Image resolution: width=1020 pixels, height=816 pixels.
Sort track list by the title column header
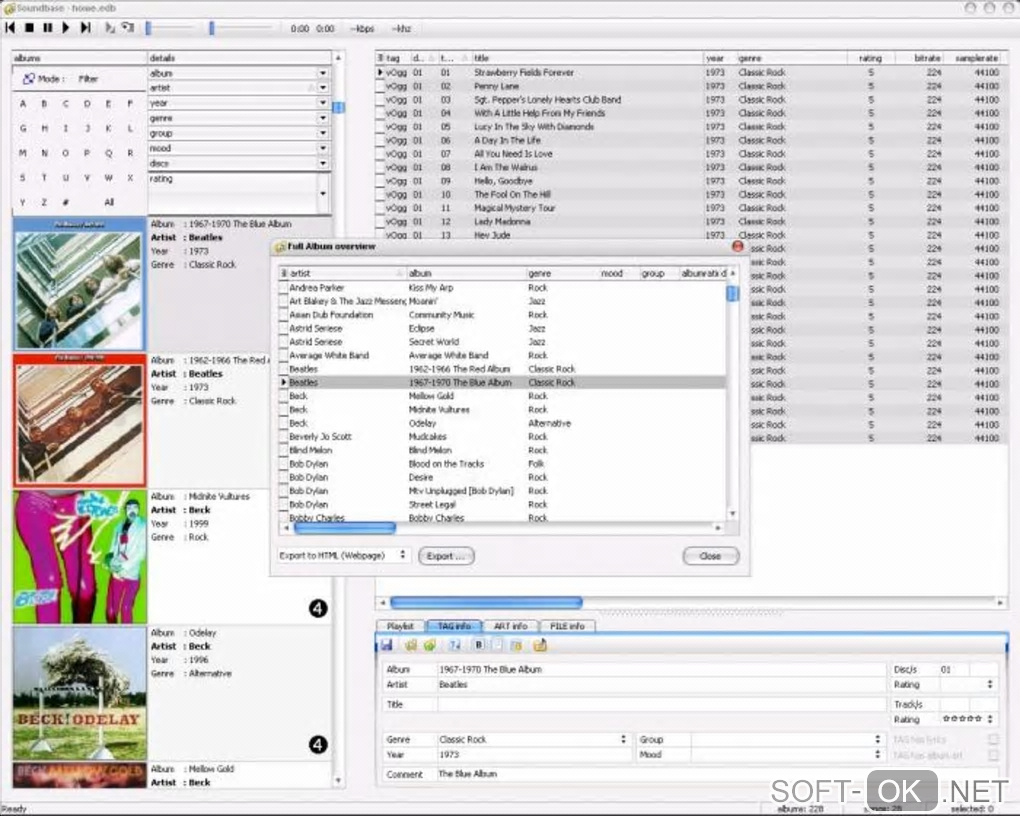tap(585, 58)
